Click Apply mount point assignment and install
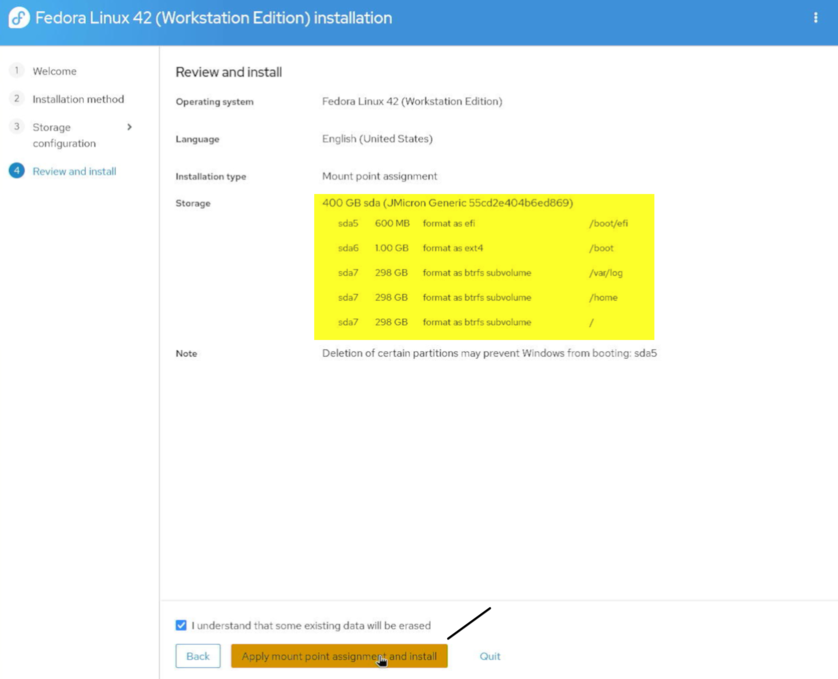 339,656
